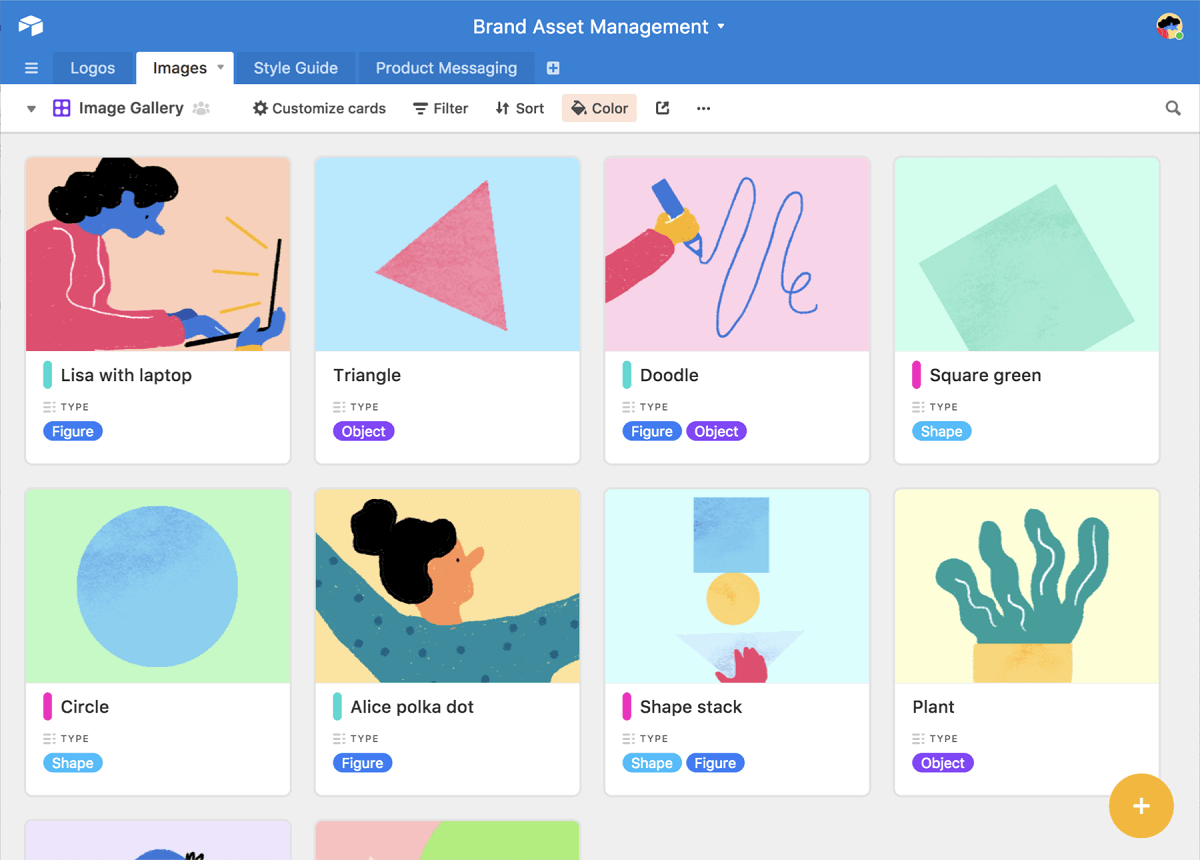The width and height of the screenshot is (1200, 860).
Task: Switch to the Style Guide tab
Action: click(295, 68)
